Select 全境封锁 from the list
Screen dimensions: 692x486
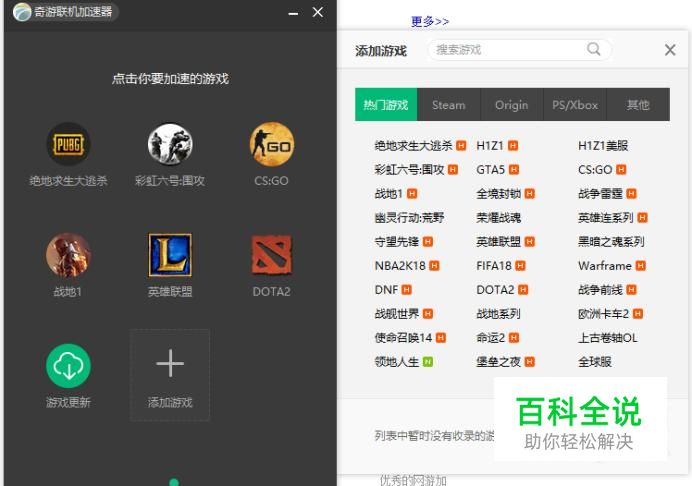pos(499,193)
